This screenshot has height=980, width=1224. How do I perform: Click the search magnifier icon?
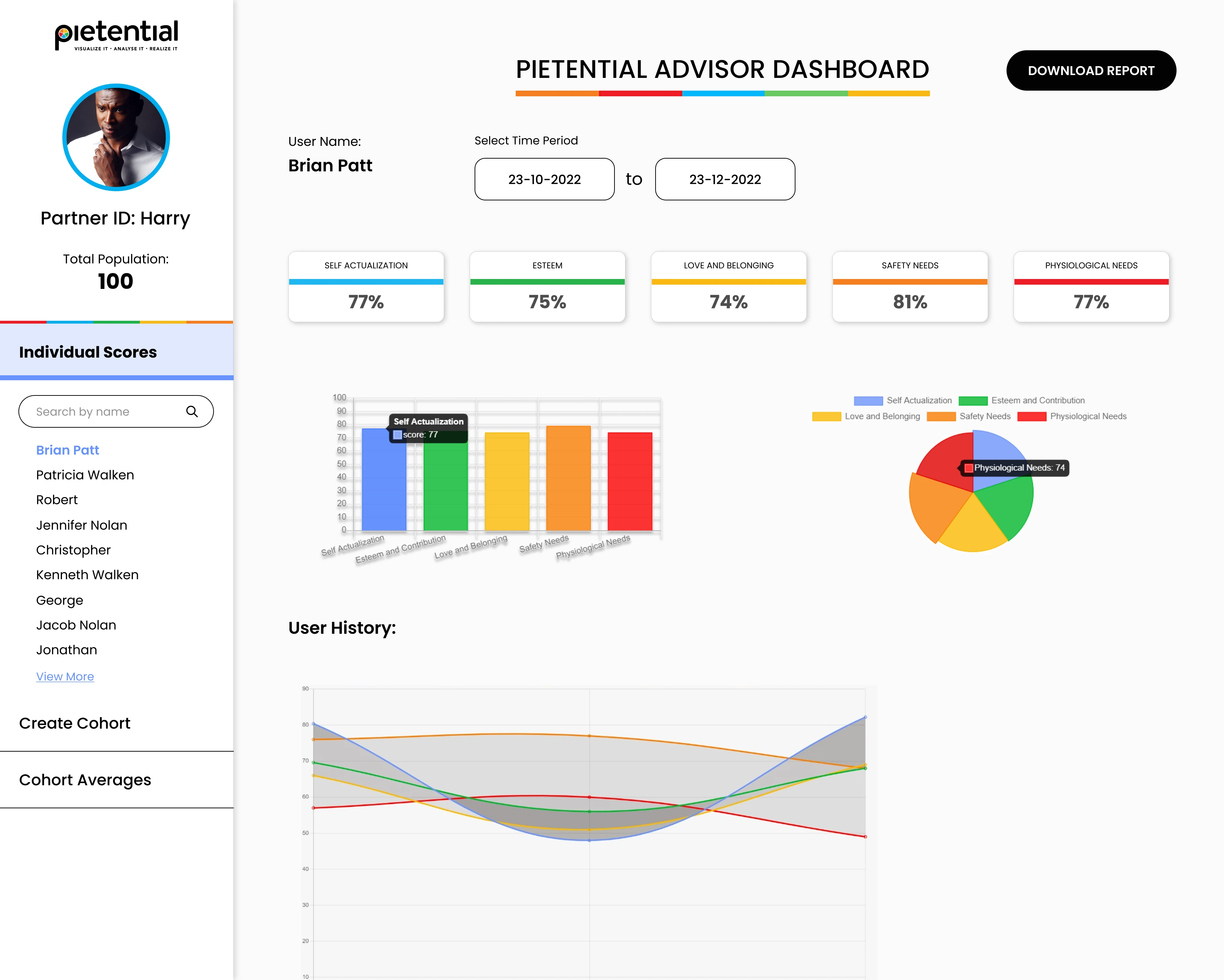click(192, 411)
